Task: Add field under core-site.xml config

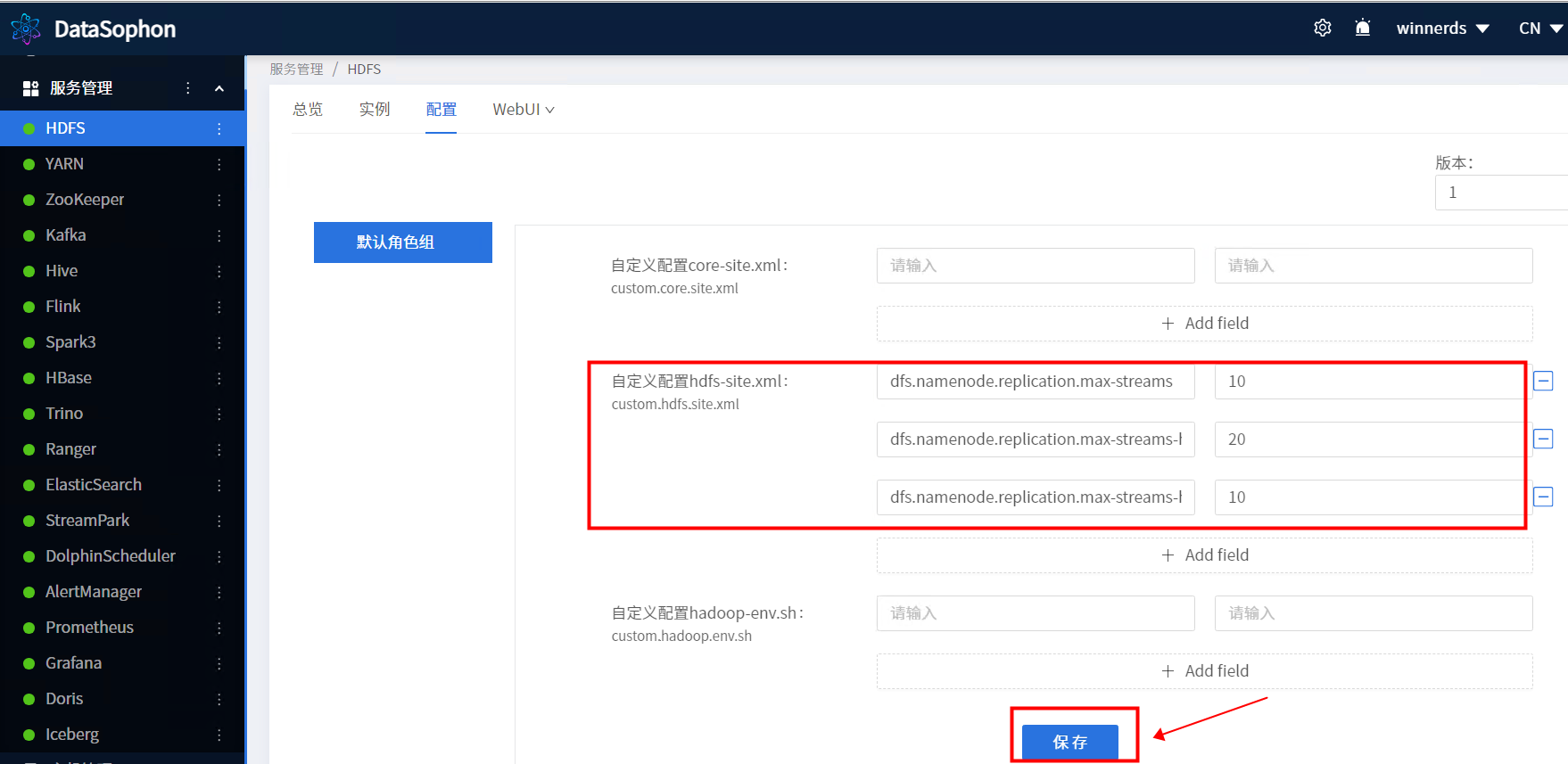Action: click(x=1205, y=324)
